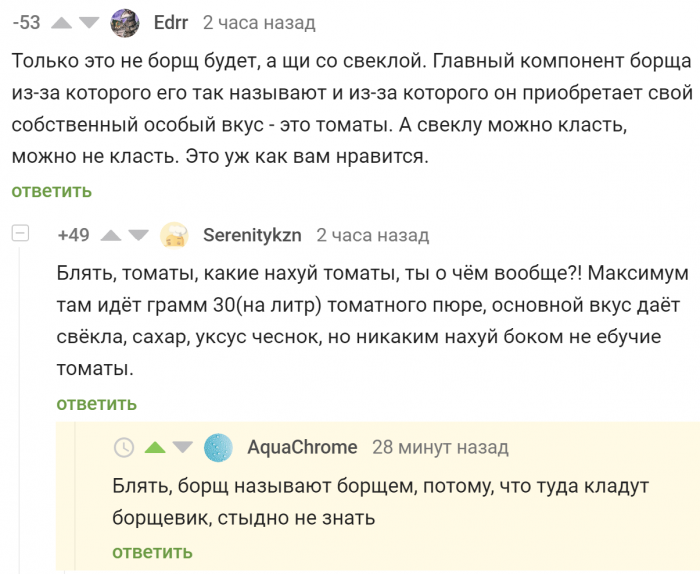Collapse the Serenitykzn reply thread
Screen dimensions: 700x574
(x=21, y=234)
